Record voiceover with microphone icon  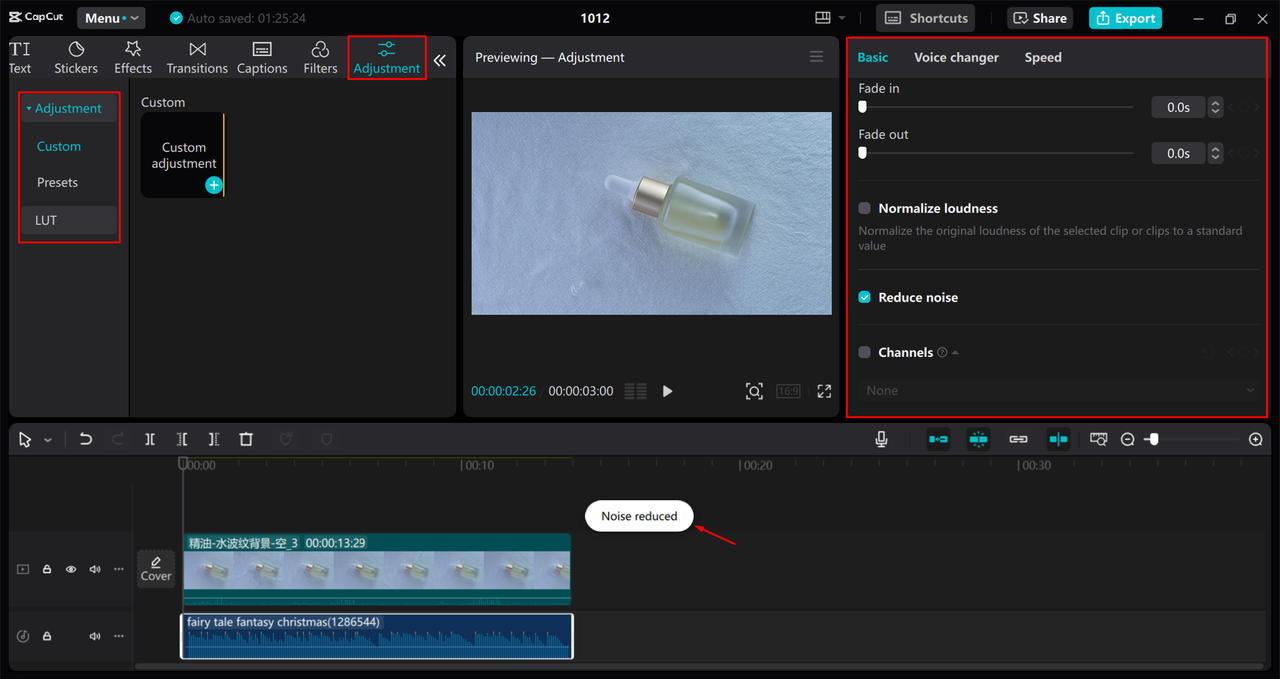[x=881, y=439]
